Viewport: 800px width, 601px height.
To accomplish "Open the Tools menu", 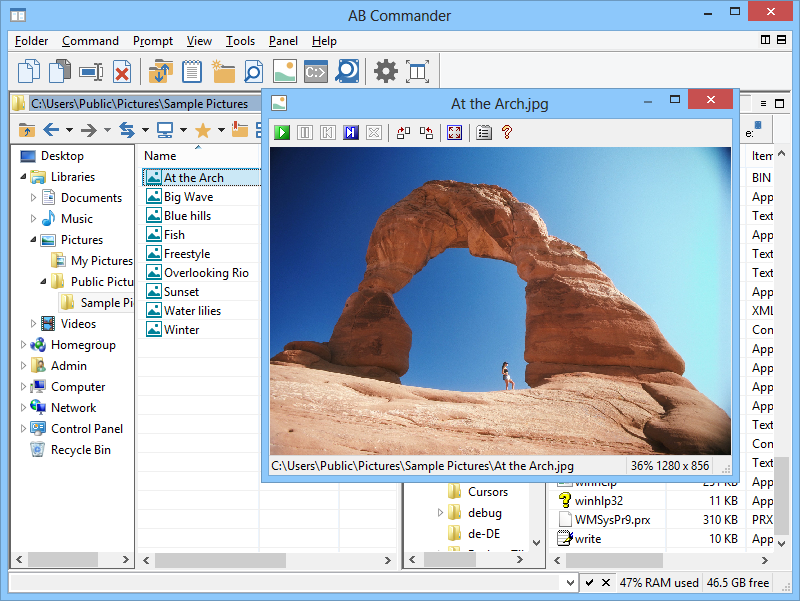I will [240, 41].
